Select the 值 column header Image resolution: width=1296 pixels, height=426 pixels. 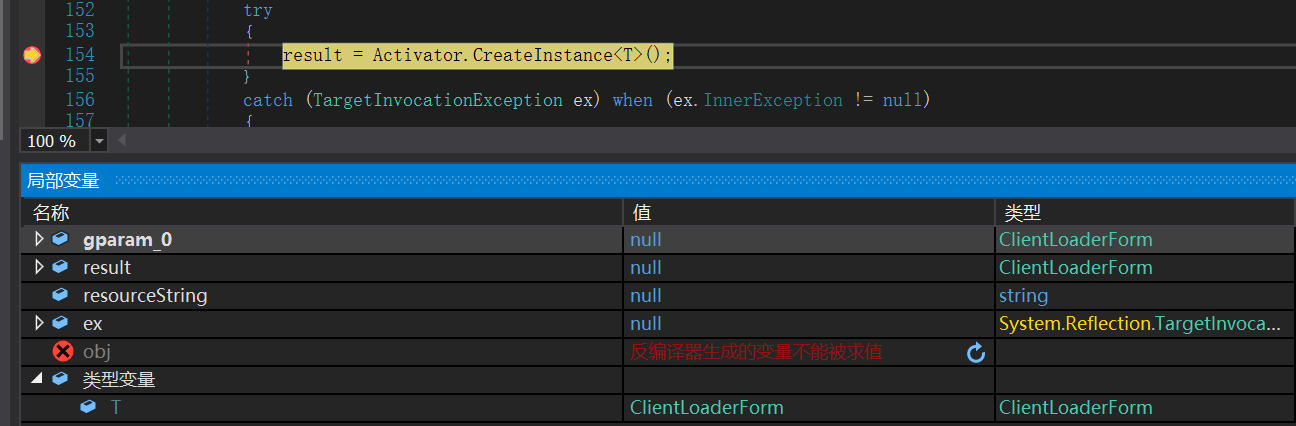tap(809, 213)
